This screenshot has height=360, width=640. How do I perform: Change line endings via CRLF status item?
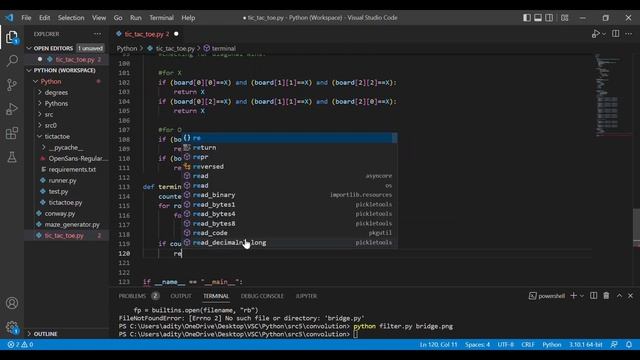[x=528, y=345]
